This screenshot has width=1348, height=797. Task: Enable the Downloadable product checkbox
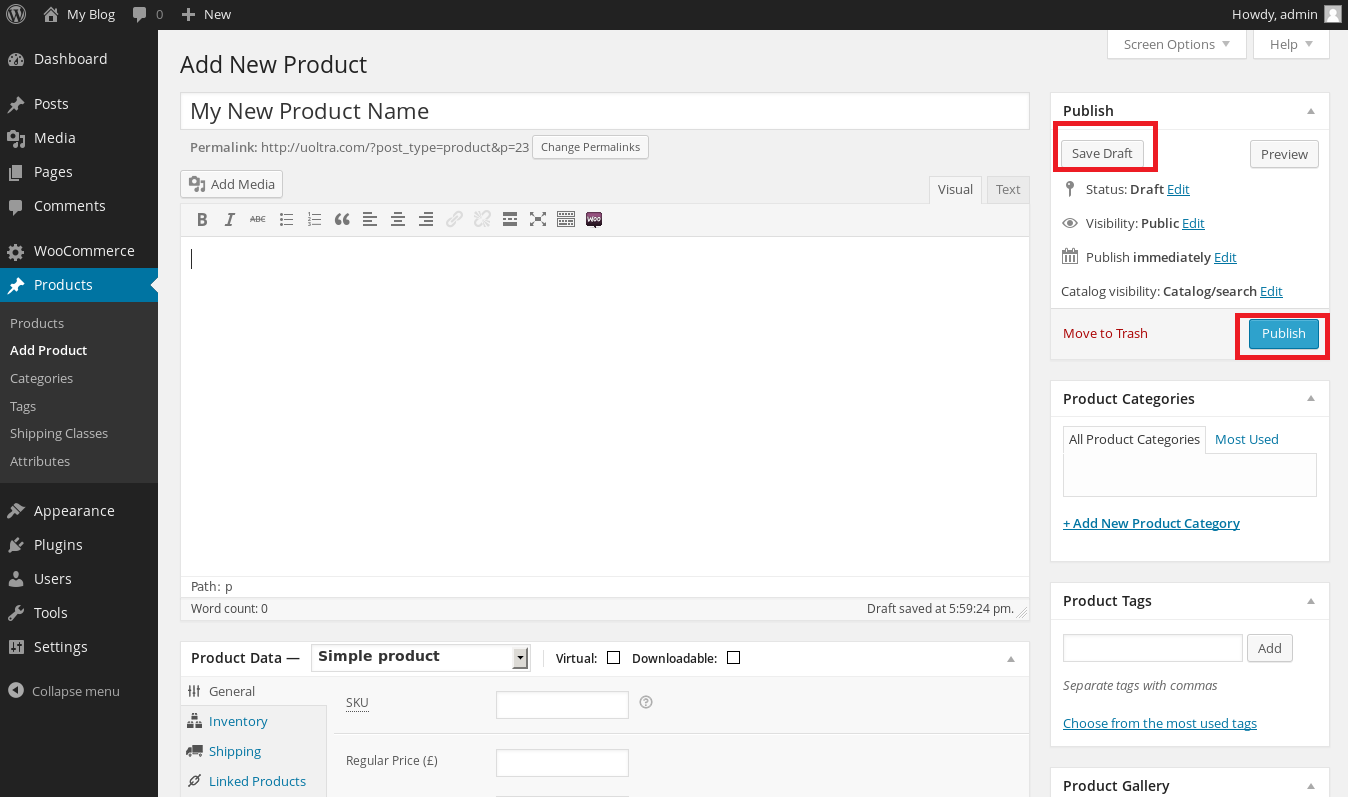733,657
